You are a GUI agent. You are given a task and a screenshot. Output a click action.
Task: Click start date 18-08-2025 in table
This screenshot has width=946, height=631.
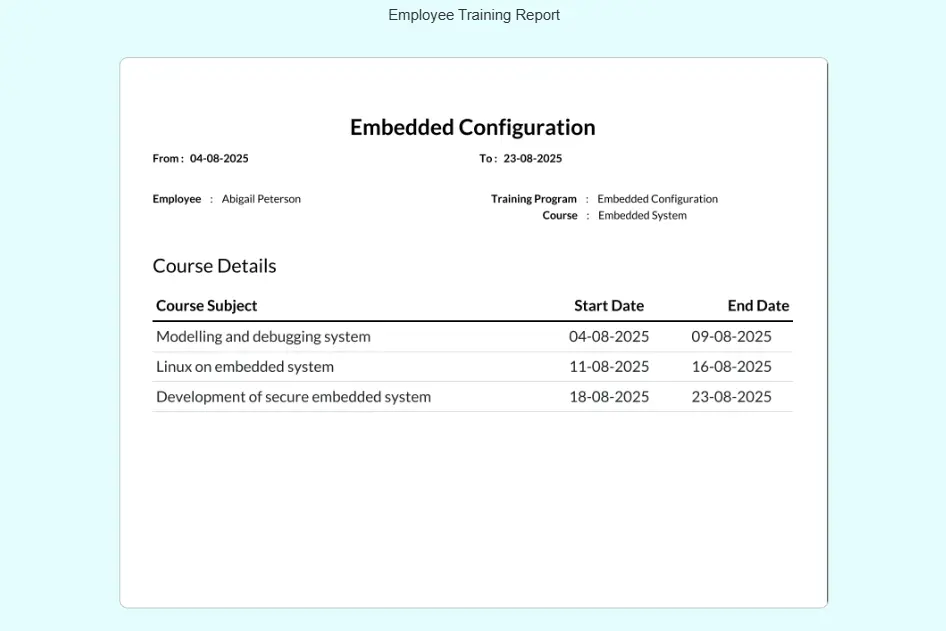point(608,397)
